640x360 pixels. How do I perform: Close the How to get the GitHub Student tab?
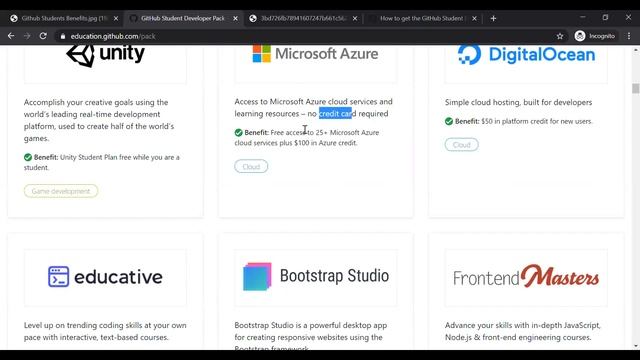tap(474, 18)
